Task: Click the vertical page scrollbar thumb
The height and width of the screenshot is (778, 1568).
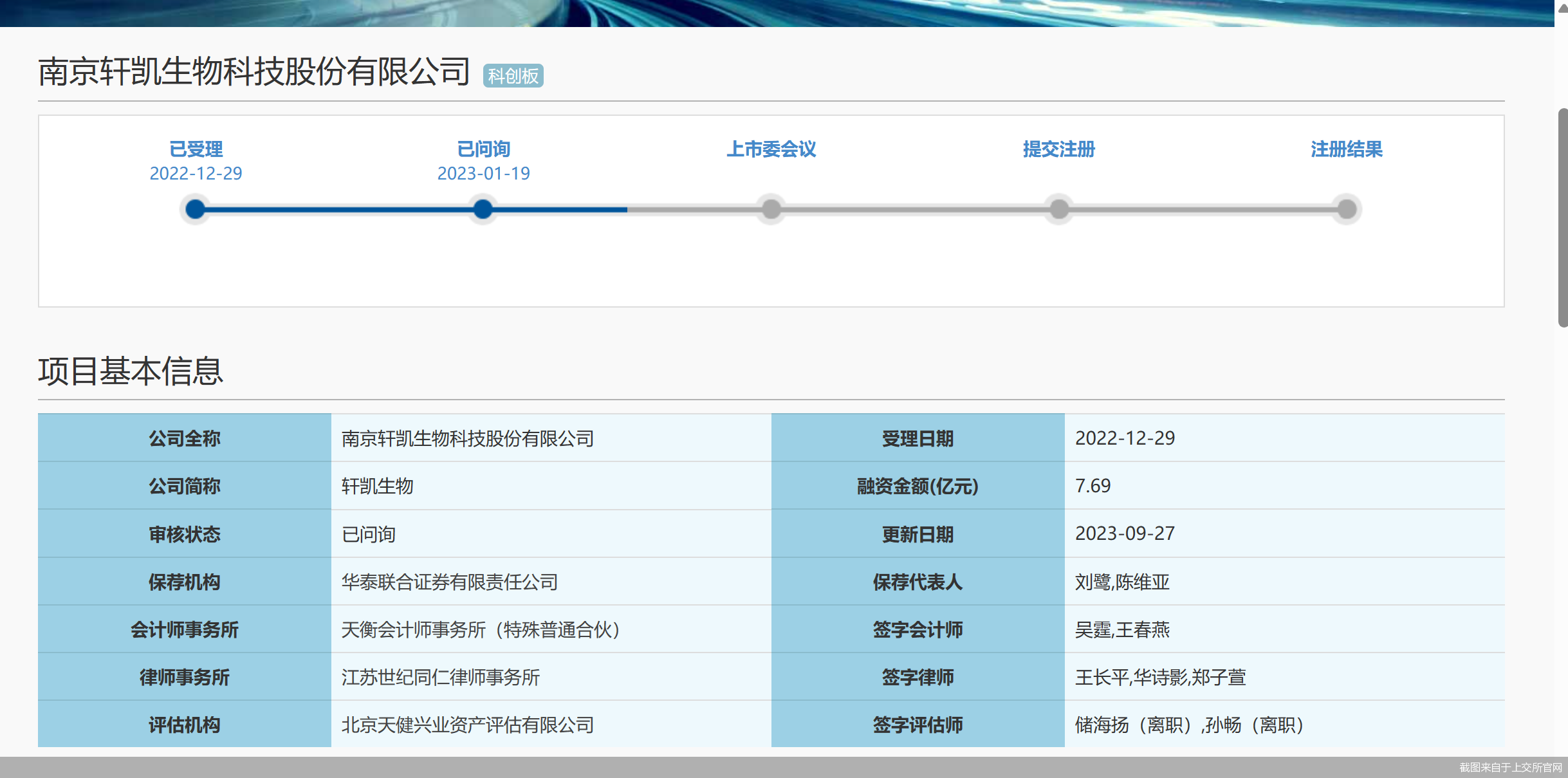Action: (1563, 218)
